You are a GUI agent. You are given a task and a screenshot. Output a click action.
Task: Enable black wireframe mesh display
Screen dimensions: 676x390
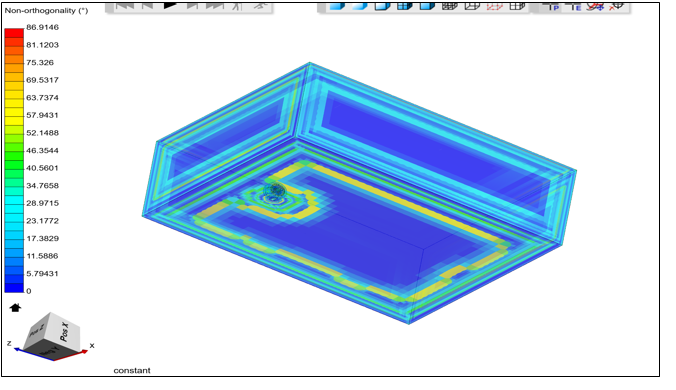point(450,6)
